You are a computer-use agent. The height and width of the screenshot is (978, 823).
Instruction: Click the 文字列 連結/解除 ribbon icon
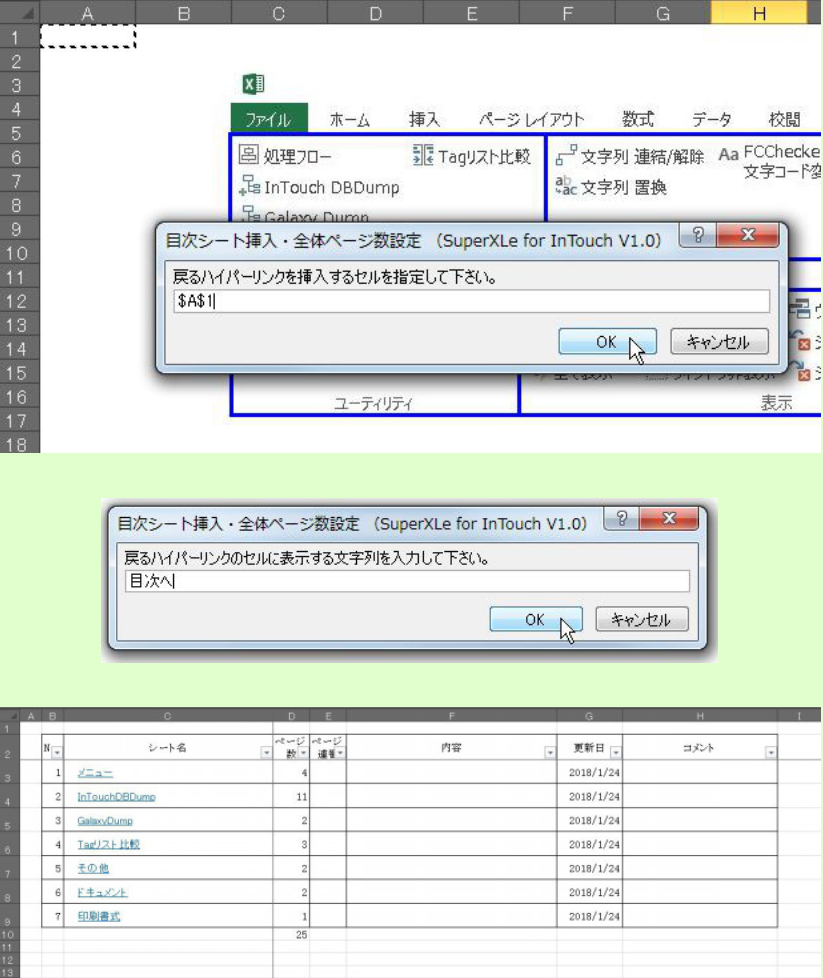(566, 155)
